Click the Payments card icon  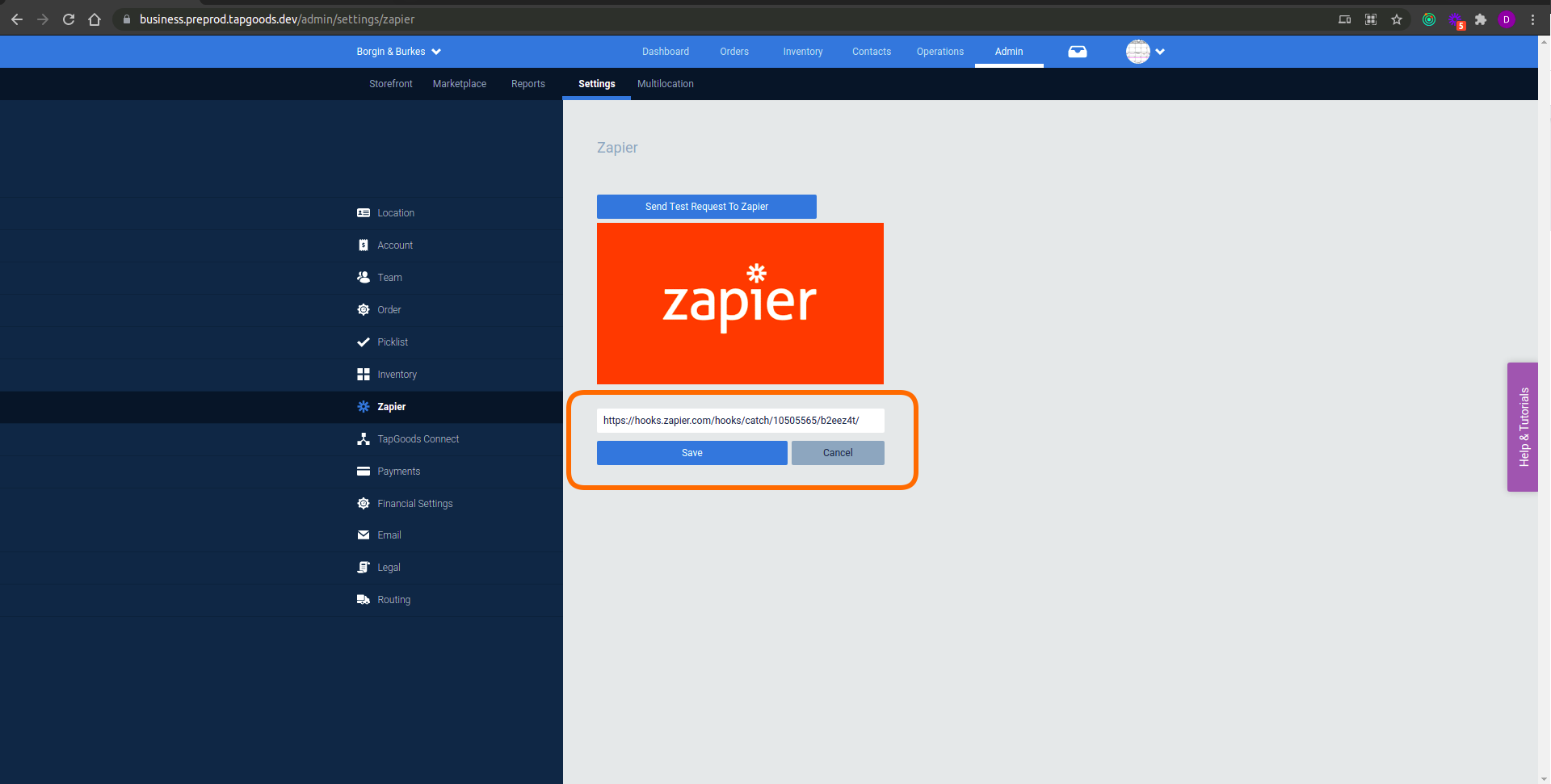coord(364,472)
